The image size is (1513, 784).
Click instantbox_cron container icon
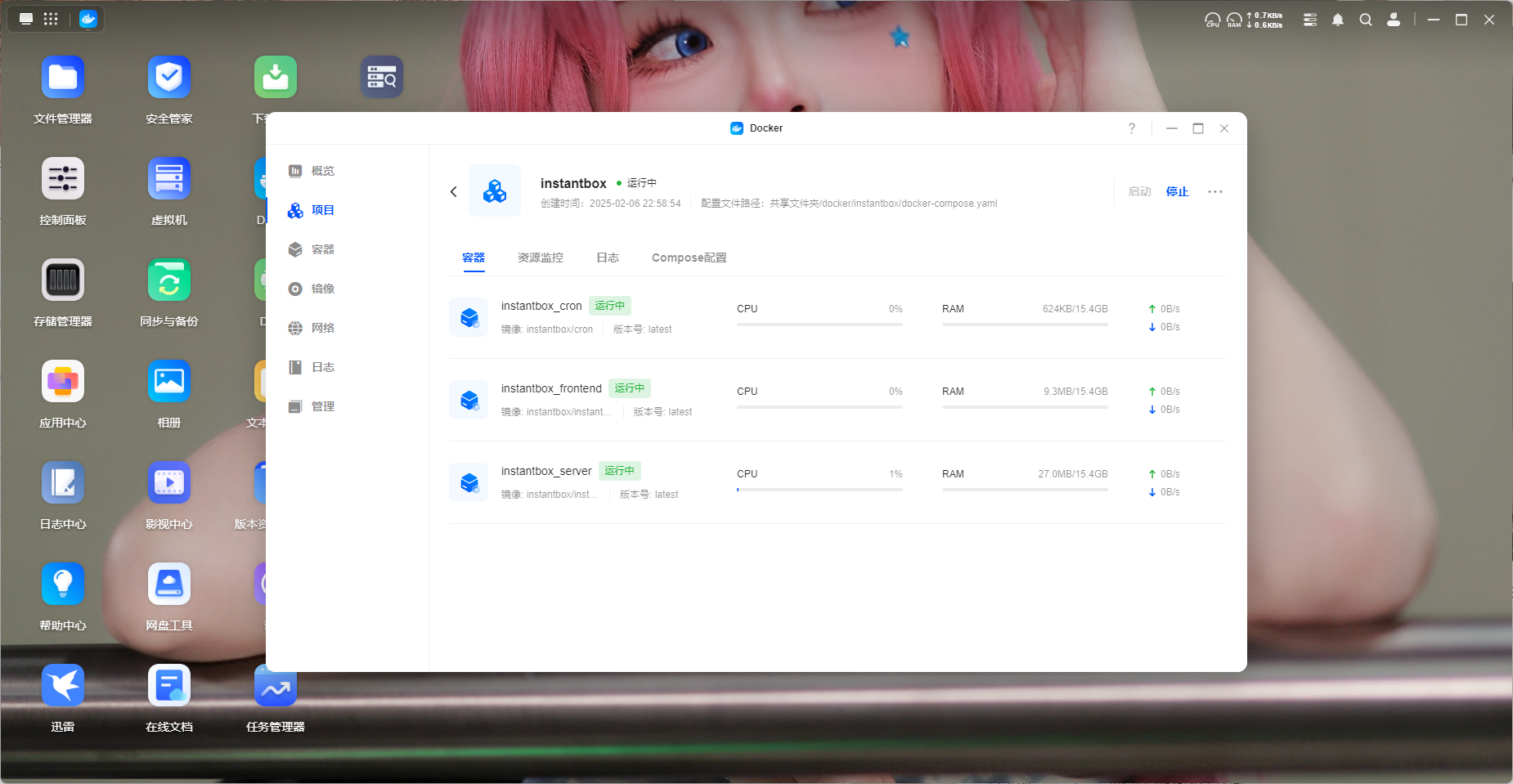pos(469,317)
